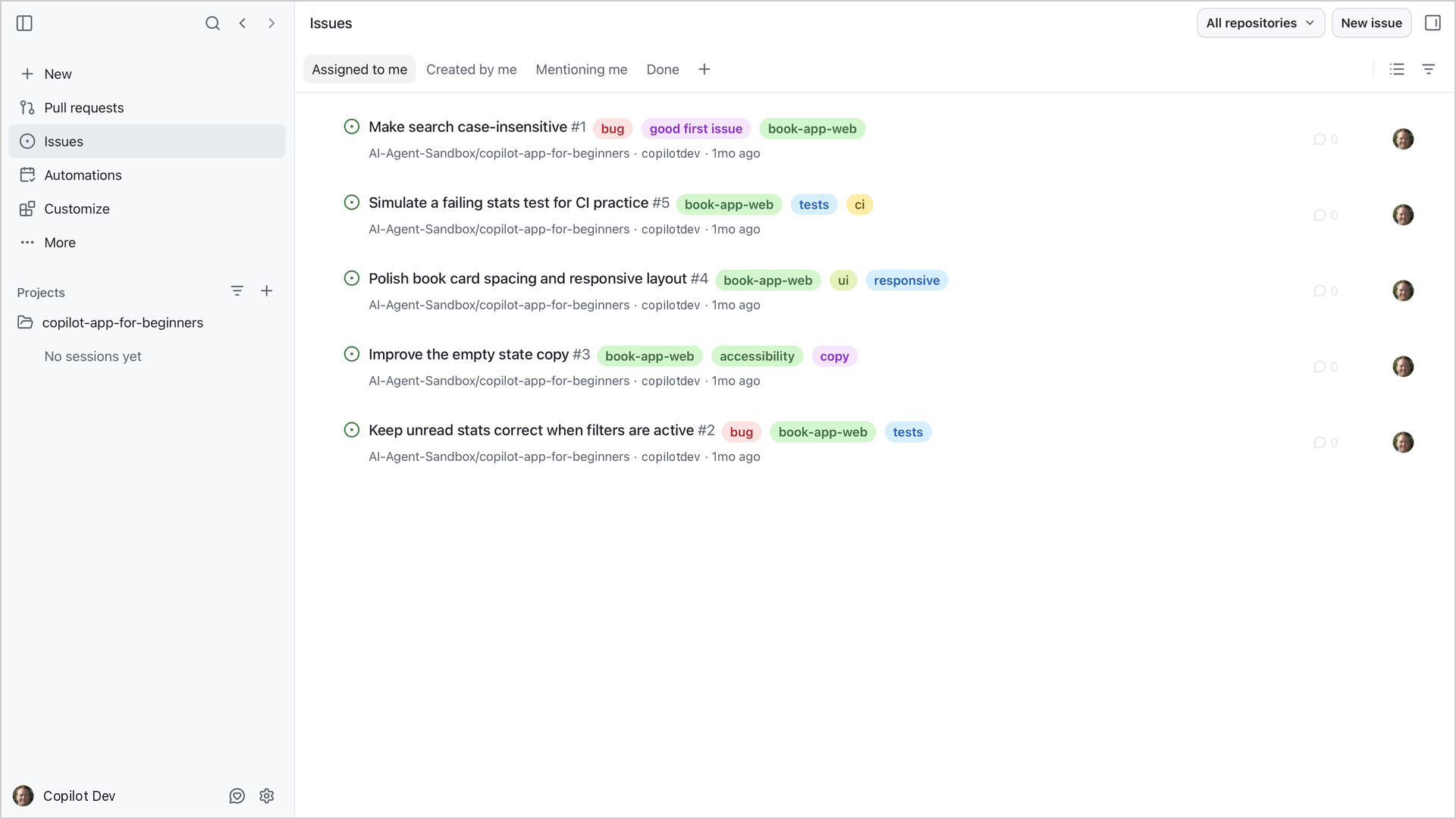
Task: Switch to the Created by me tab
Action: coord(471,70)
